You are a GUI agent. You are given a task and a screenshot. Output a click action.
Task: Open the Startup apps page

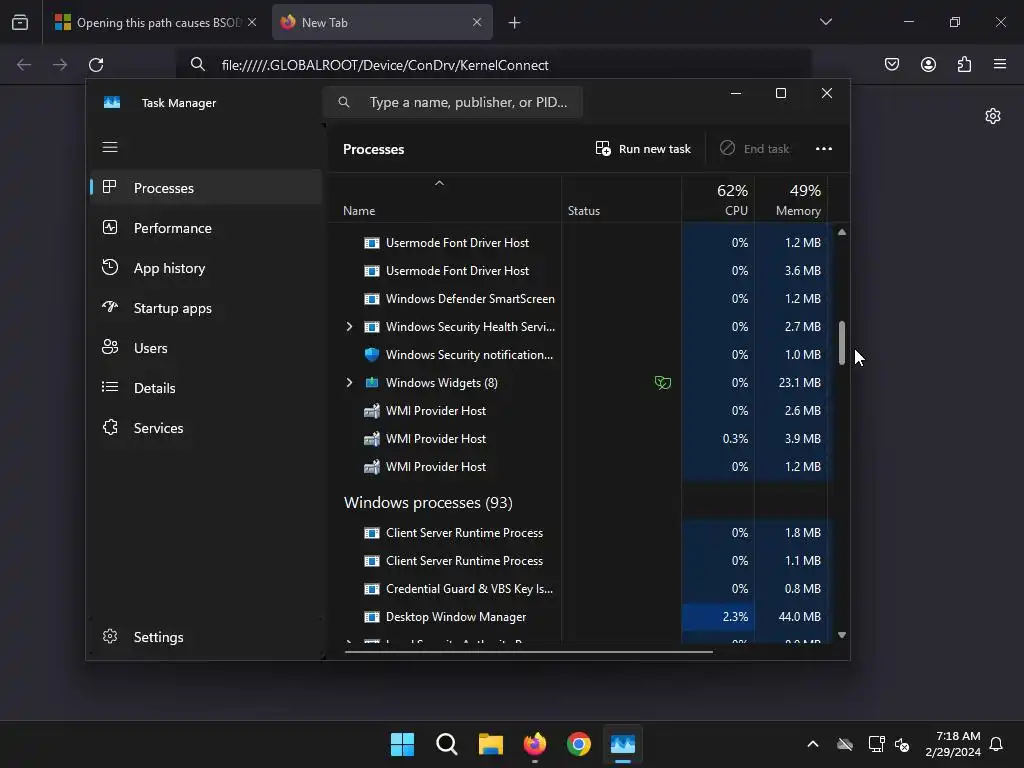click(x=206, y=308)
